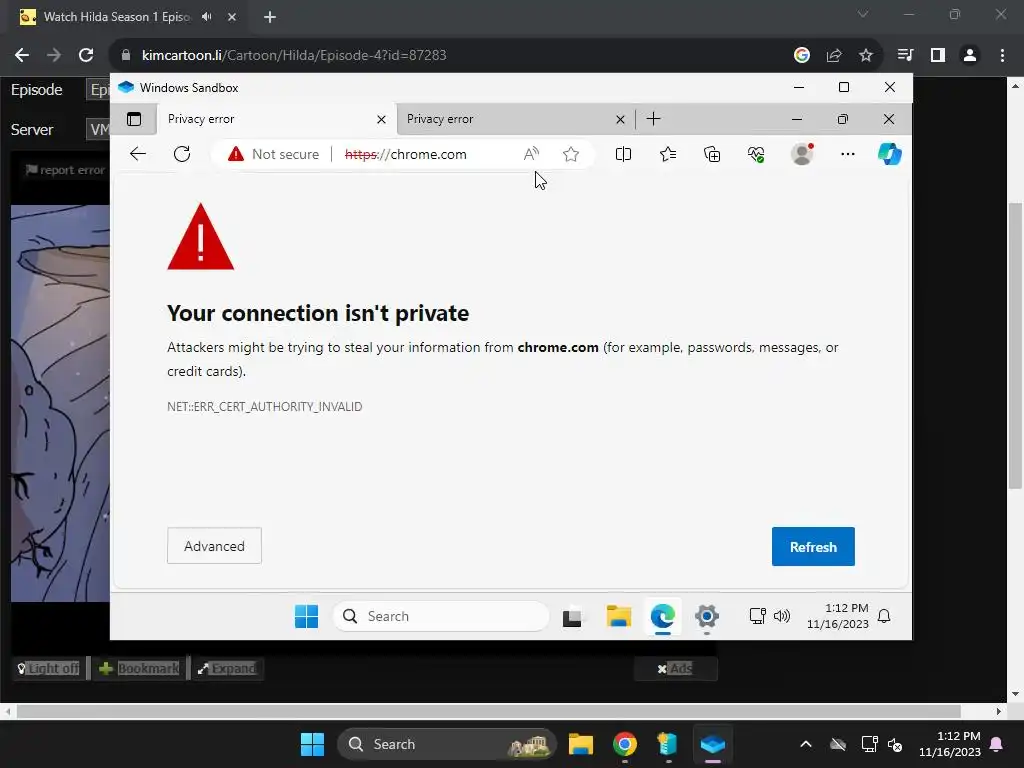Toggle Chrome side panel
This screenshot has width=1024, height=768.
coord(938,55)
